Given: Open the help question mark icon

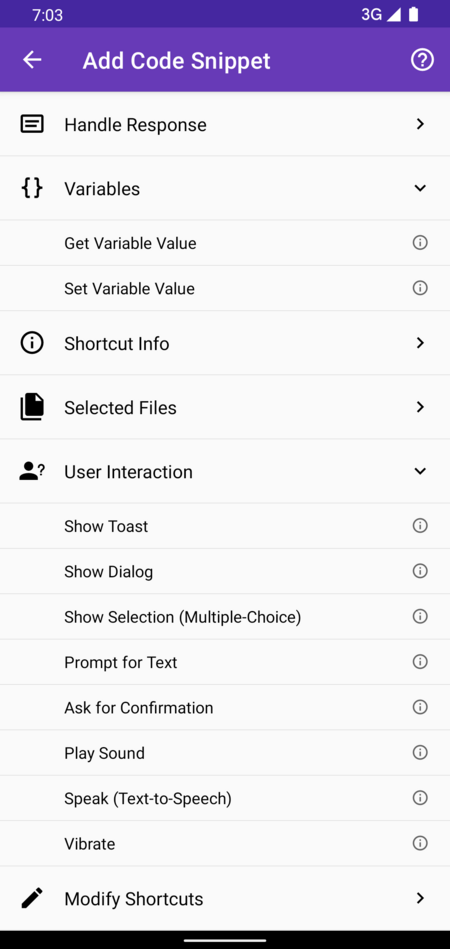Looking at the screenshot, I should click(x=422, y=60).
